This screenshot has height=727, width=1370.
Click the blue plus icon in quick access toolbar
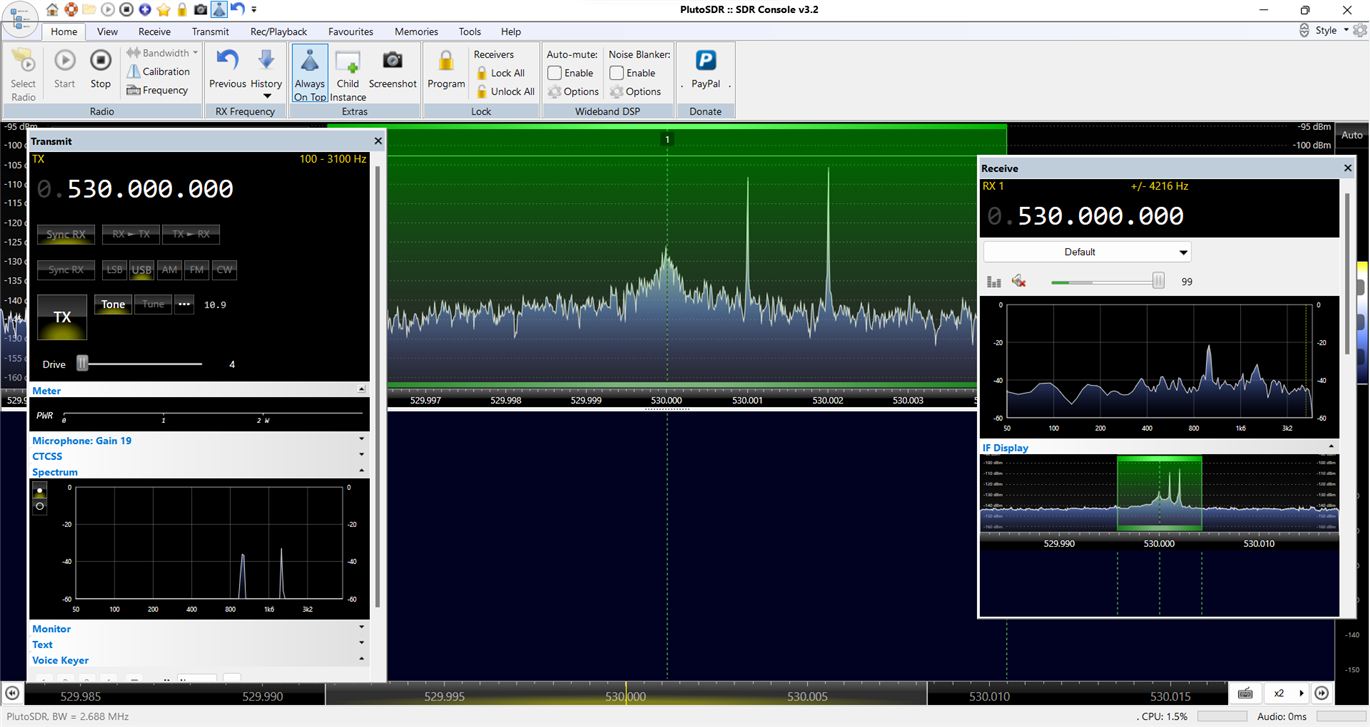(145, 10)
